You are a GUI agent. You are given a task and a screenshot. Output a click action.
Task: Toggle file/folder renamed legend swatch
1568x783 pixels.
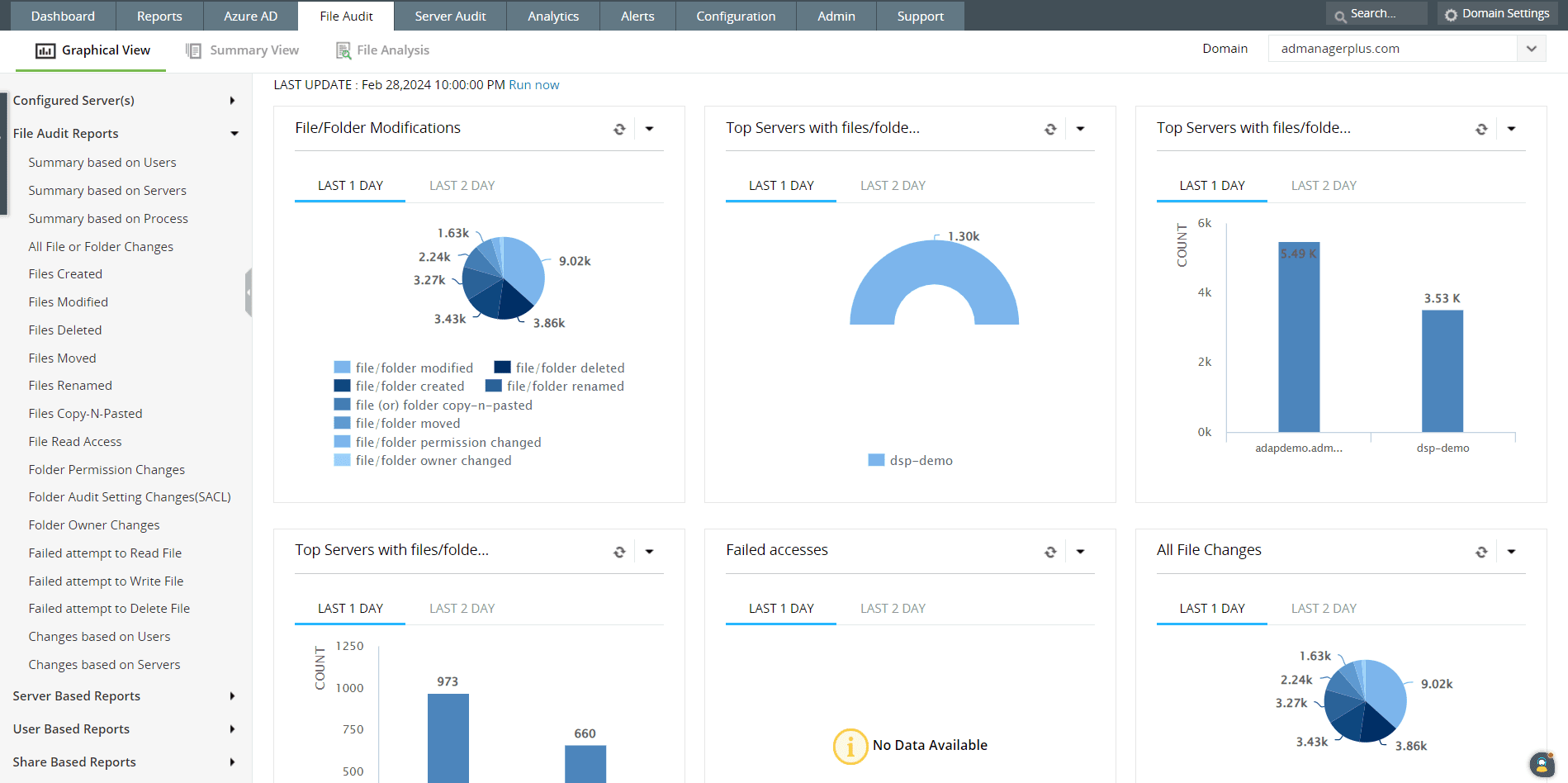[494, 386]
